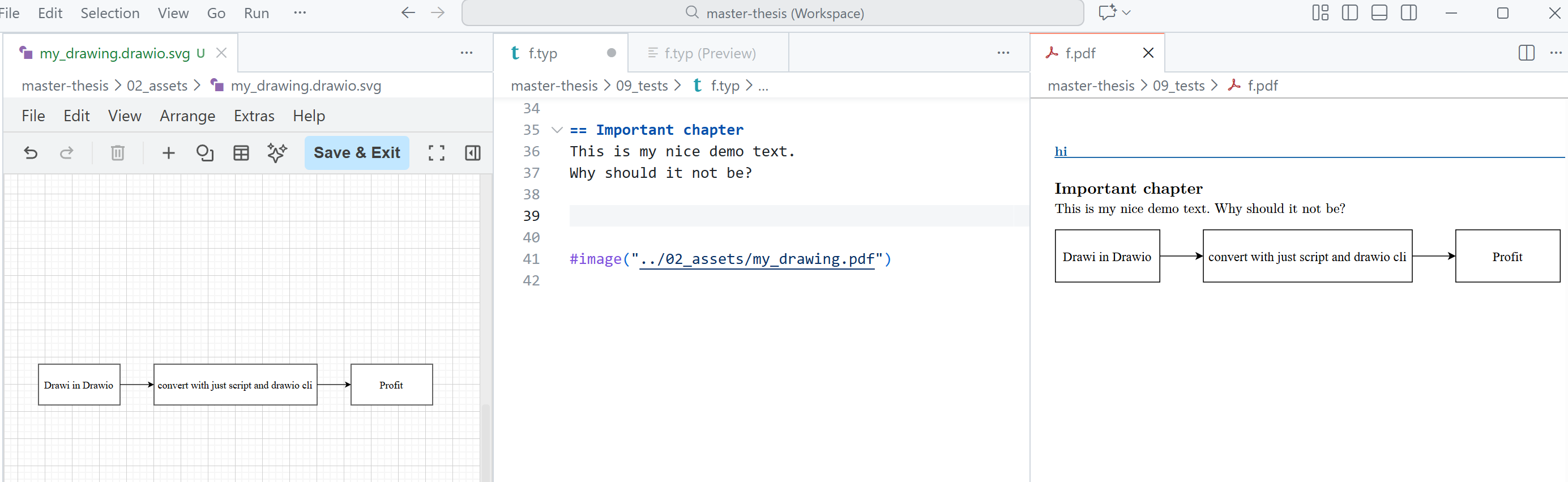The height and width of the screenshot is (482, 1568).
Task: Open the chat dropdown arrow in title bar
Action: tap(1126, 13)
